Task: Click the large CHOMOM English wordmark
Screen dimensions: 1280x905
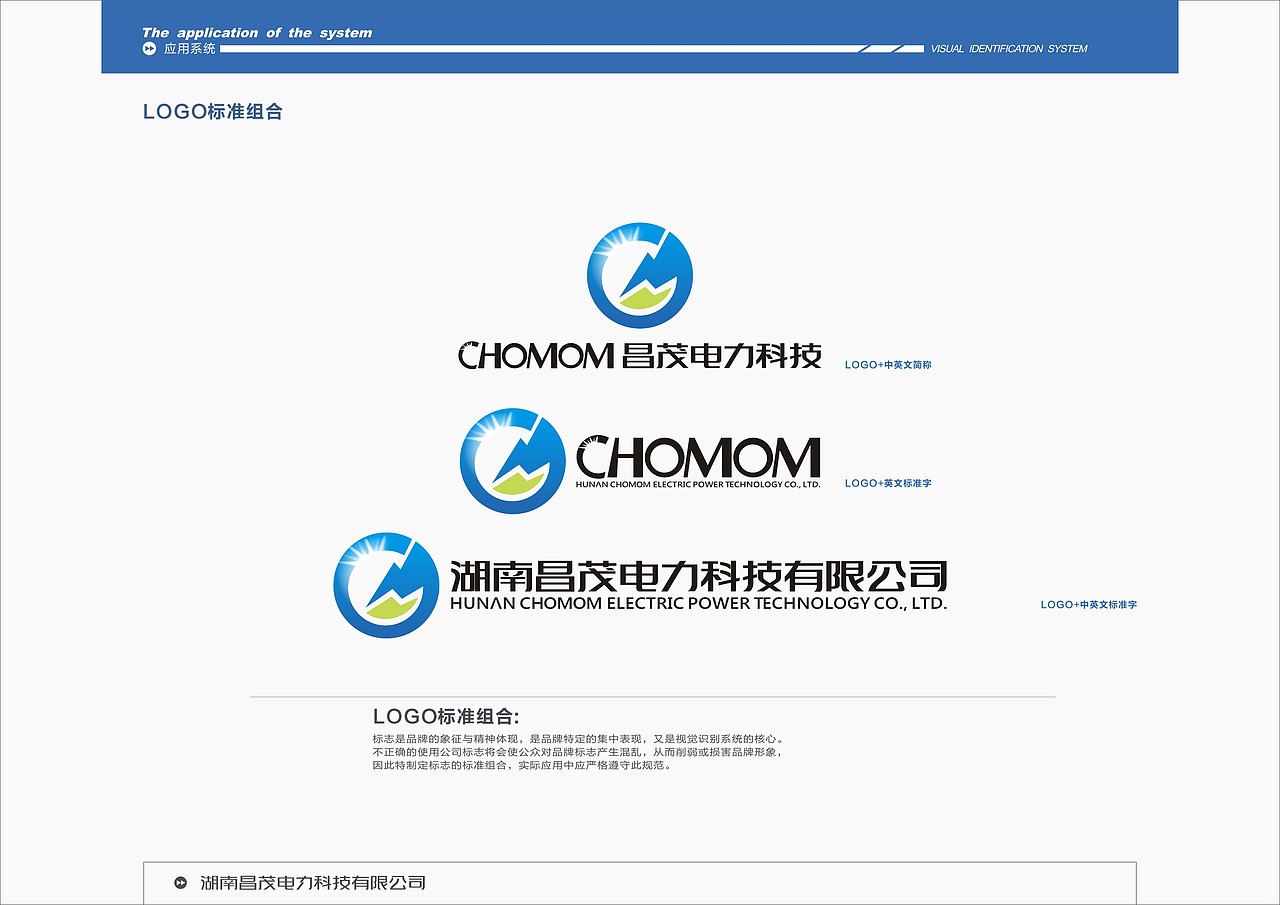Action: coord(698,457)
